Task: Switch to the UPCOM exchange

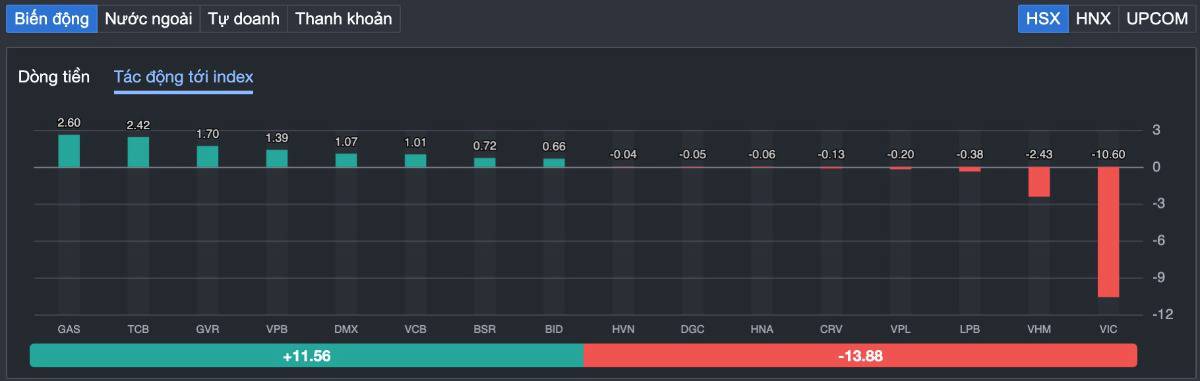Action: click(x=1157, y=18)
